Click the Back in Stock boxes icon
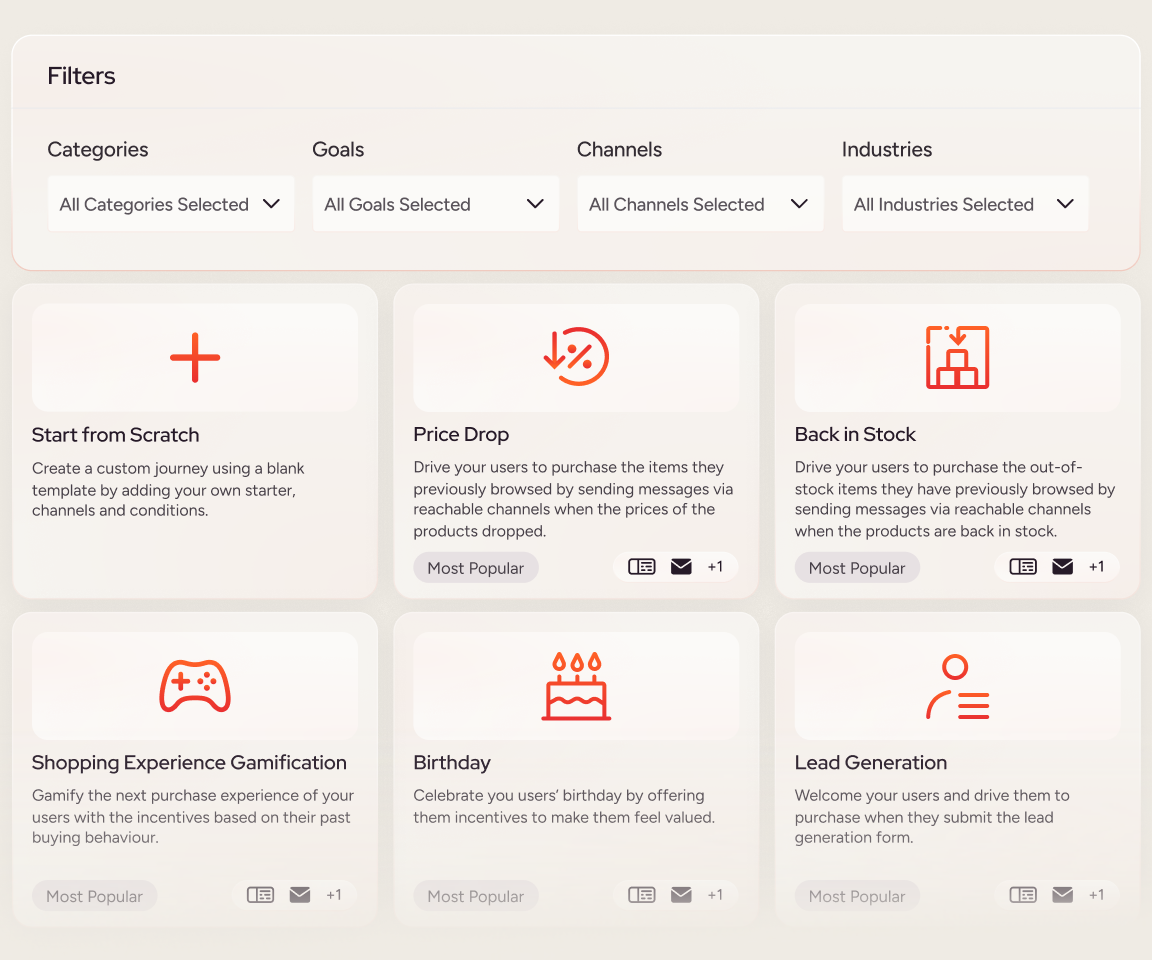 [957, 357]
